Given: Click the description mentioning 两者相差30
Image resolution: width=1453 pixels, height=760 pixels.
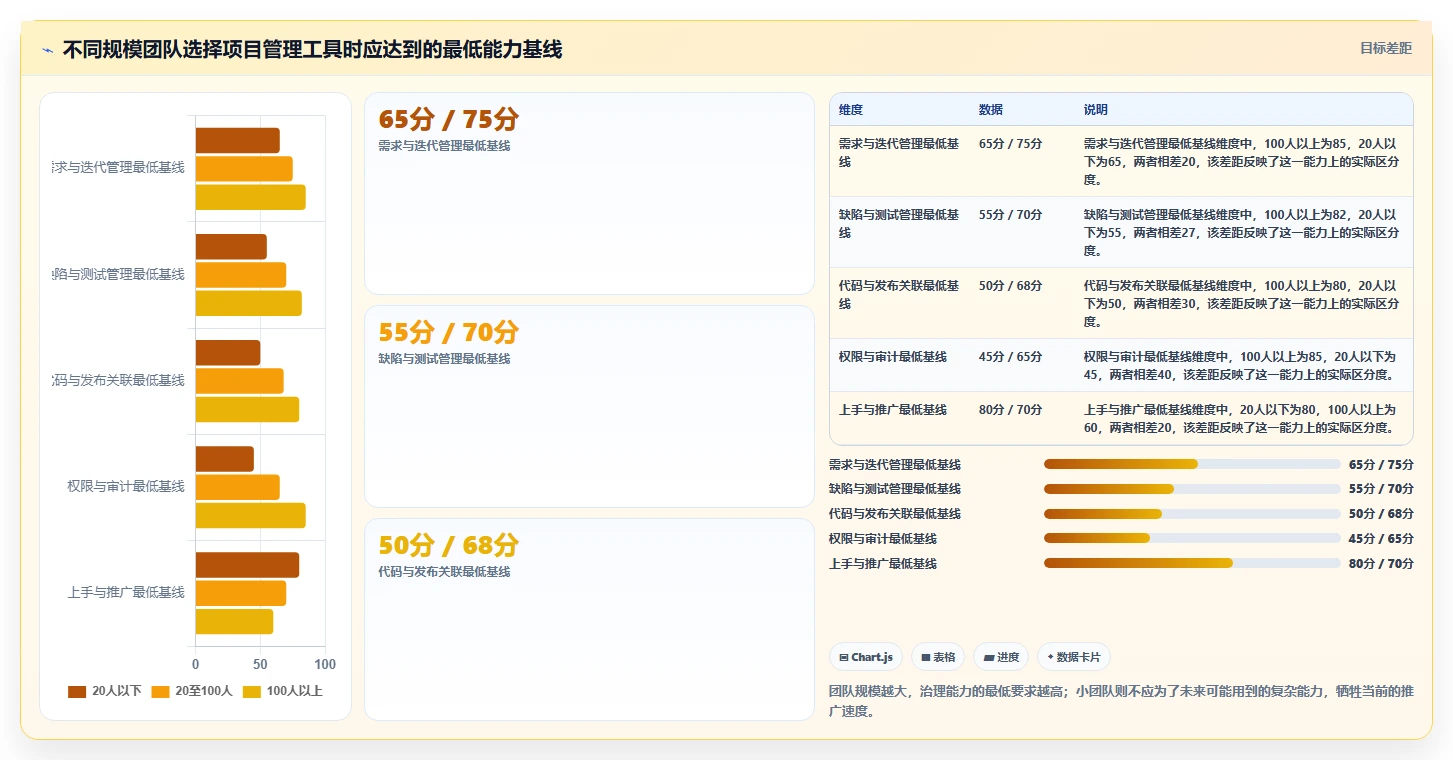Looking at the screenshot, I should 1241,304.
